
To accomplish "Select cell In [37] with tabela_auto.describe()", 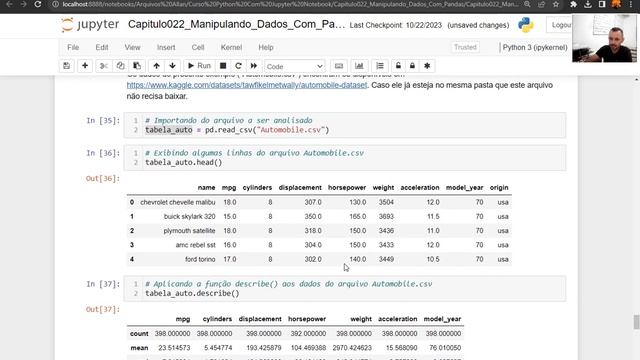I will [345, 289].
